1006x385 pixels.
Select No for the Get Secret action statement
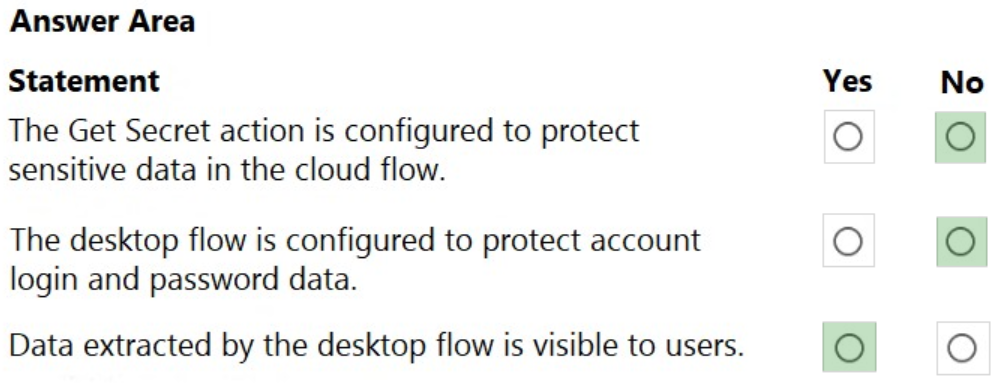coord(960,137)
